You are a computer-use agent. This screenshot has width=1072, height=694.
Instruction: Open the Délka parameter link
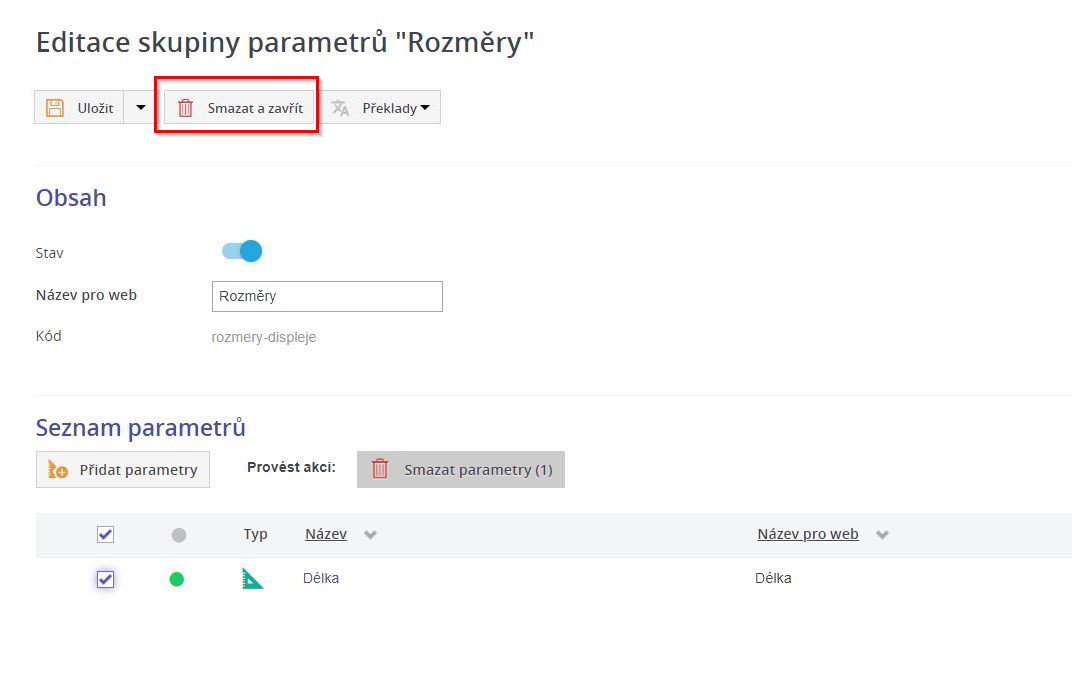coord(321,578)
